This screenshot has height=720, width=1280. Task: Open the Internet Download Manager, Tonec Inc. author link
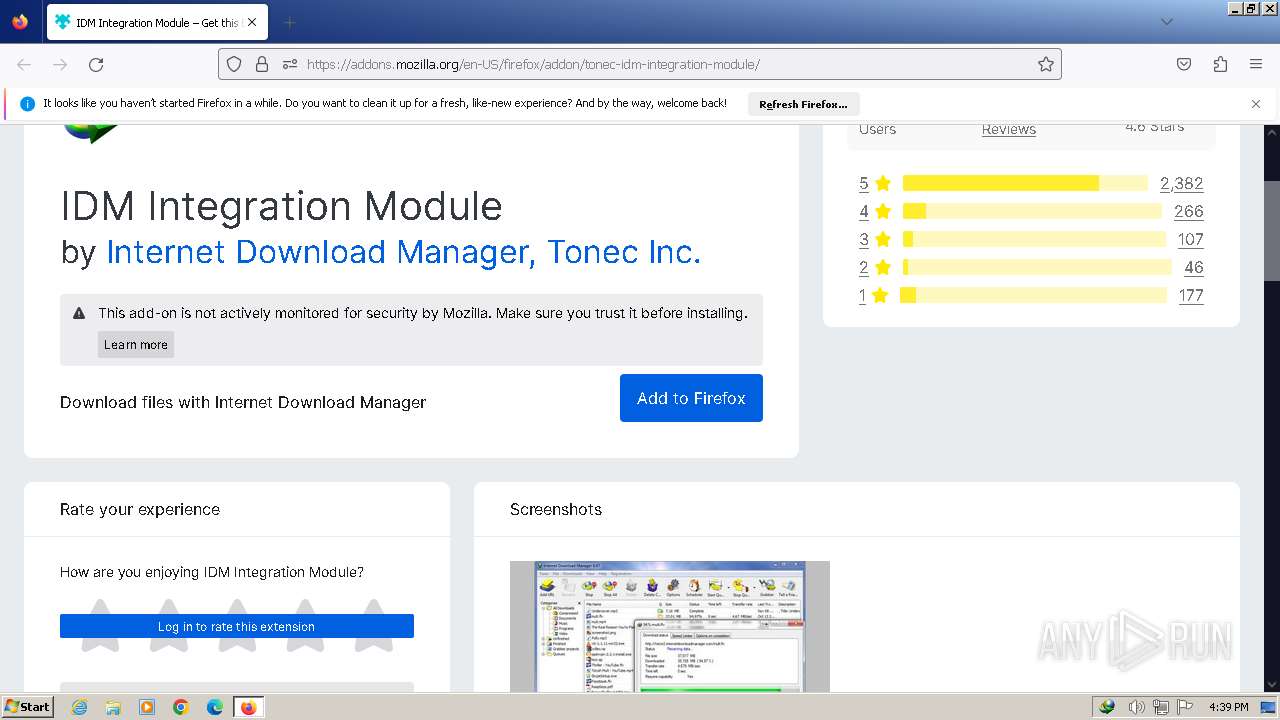pos(403,252)
